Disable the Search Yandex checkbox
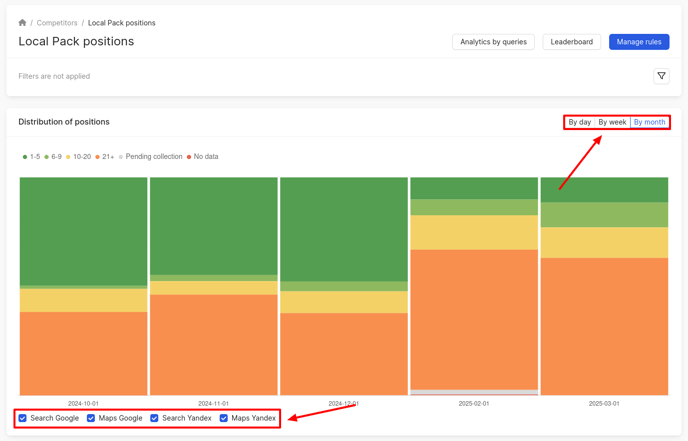 pyautogui.click(x=155, y=418)
